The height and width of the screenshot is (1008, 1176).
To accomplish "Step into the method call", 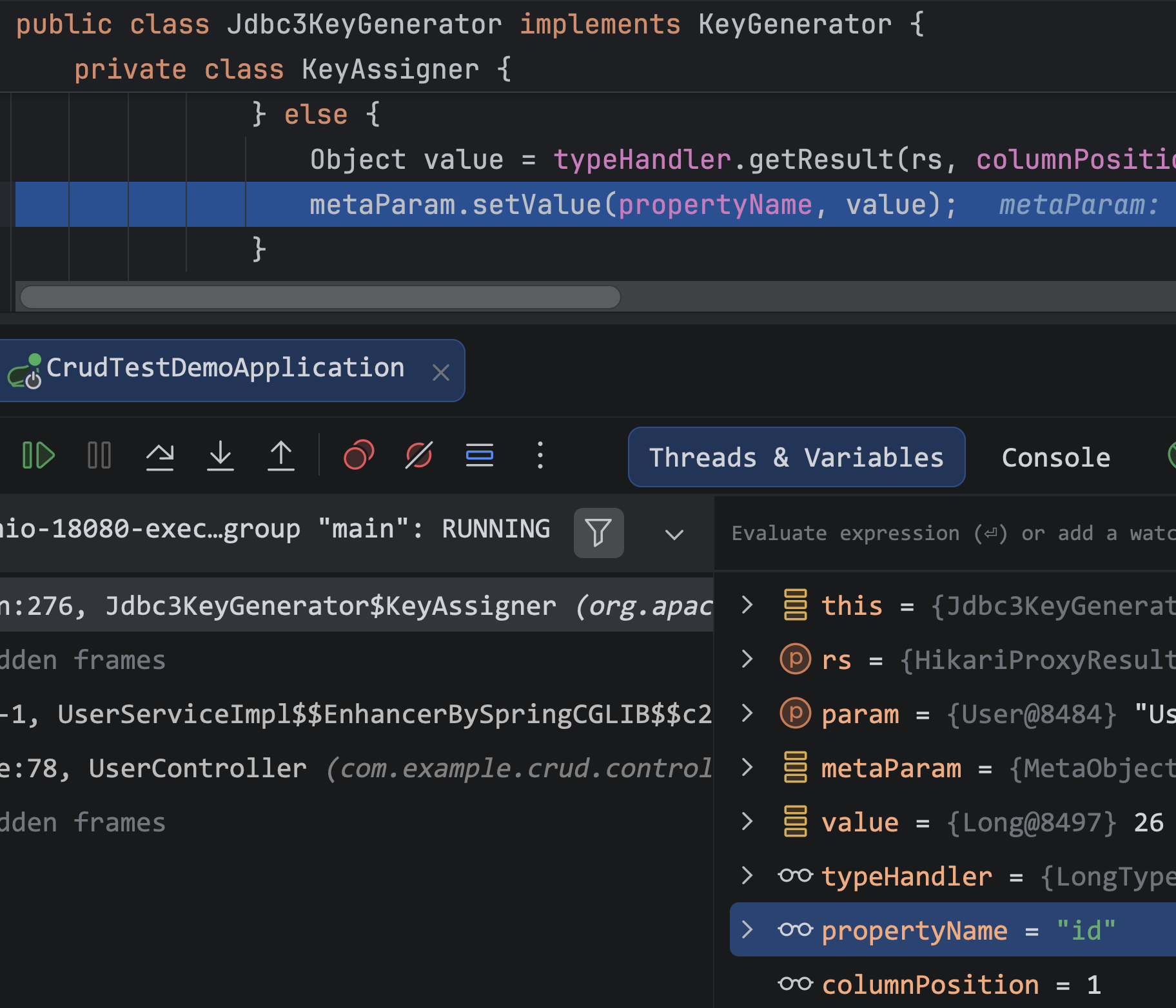I will pyautogui.click(x=220, y=456).
